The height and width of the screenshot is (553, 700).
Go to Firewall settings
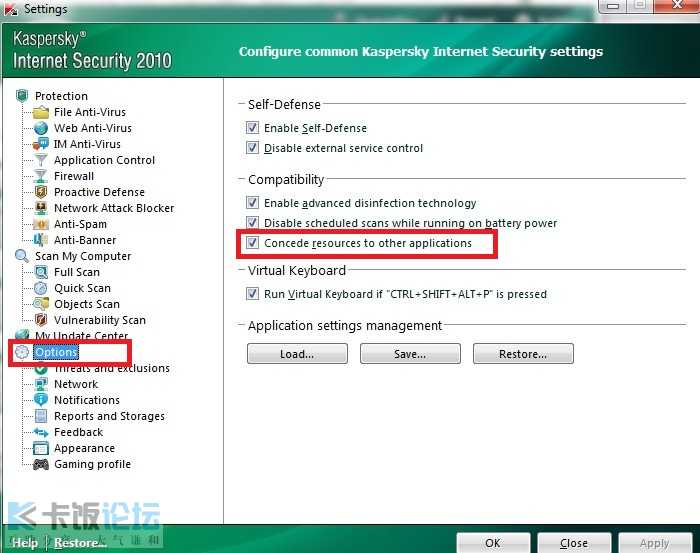pos(74,176)
